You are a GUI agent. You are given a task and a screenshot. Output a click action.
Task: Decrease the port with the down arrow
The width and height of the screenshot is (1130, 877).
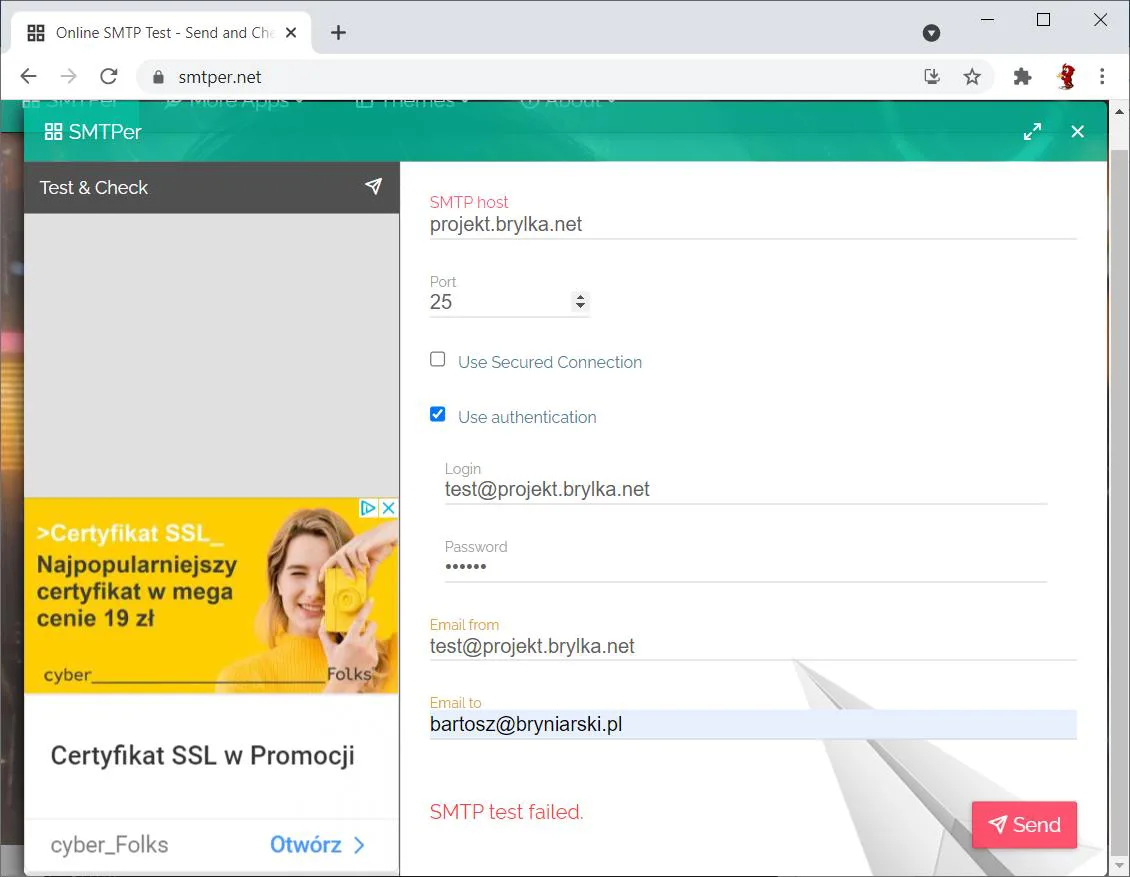click(580, 306)
